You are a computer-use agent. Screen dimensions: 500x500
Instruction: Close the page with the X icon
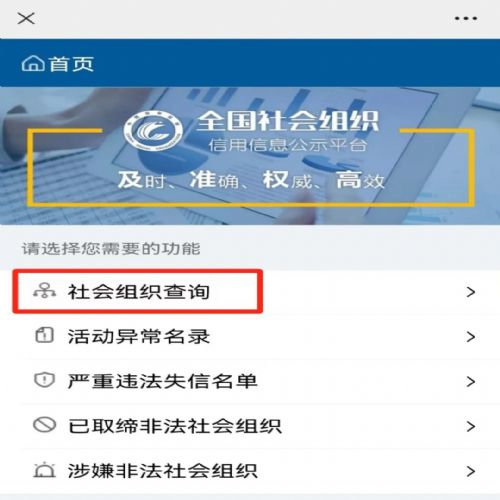(x=26, y=18)
